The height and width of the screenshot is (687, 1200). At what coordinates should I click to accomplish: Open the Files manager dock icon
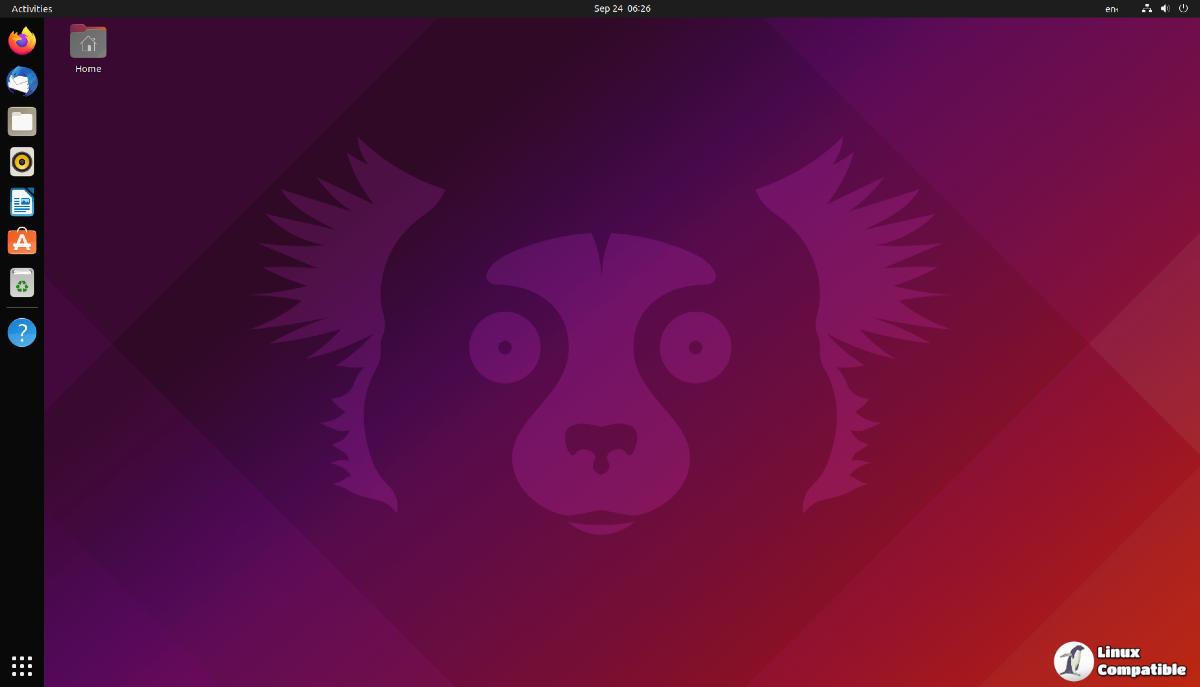point(22,122)
